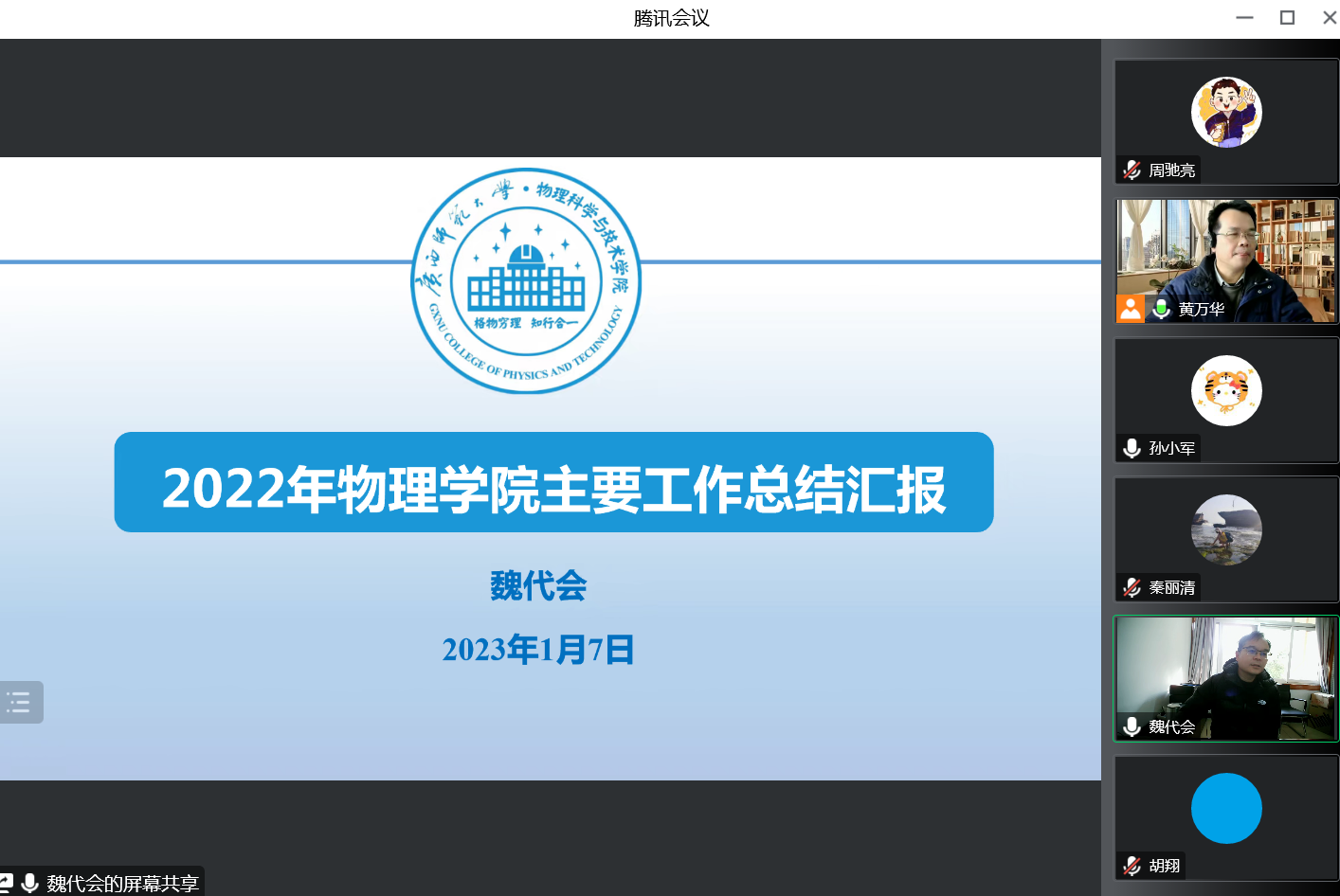This screenshot has height=896, width=1340.
Task: Select 周驰亮's cartoon avatar
Action: click(x=1226, y=113)
